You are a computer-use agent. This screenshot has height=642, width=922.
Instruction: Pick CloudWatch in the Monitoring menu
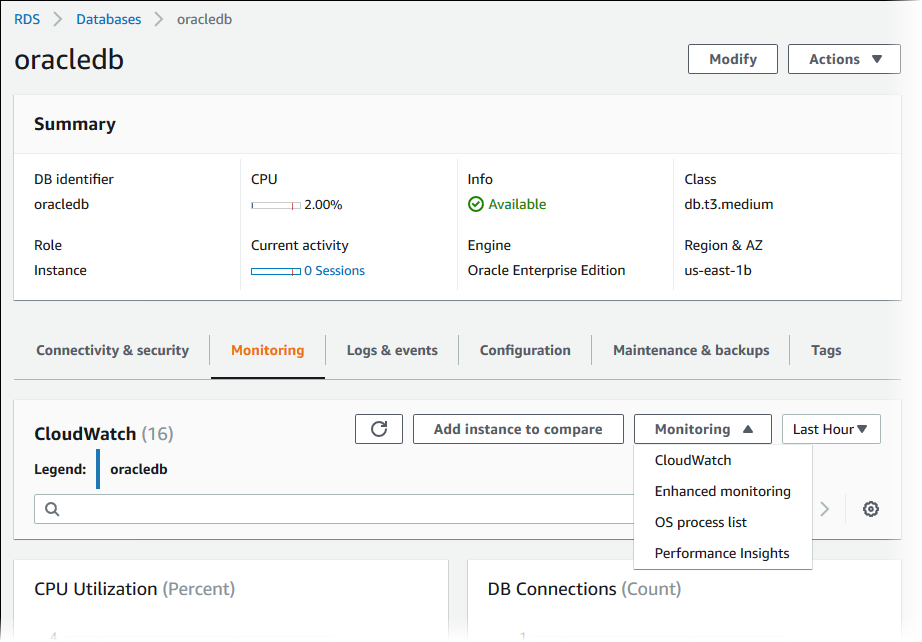tap(692, 460)
